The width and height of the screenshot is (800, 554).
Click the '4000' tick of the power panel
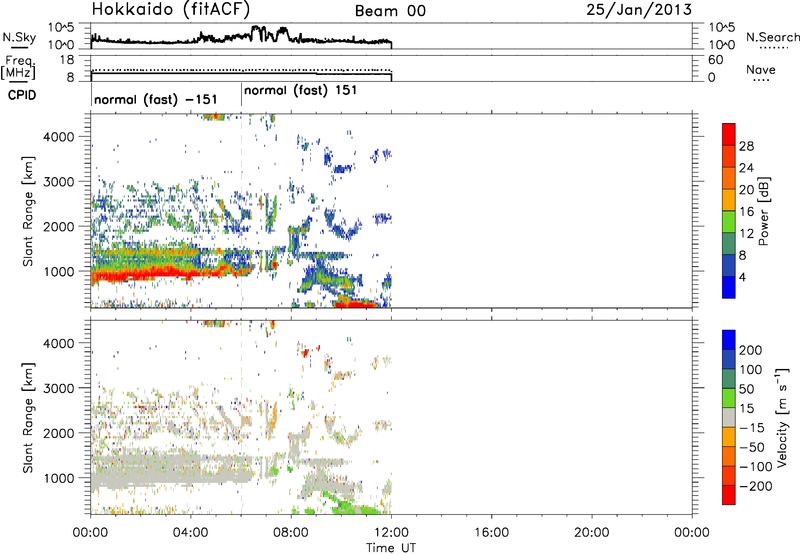point(59,137)
